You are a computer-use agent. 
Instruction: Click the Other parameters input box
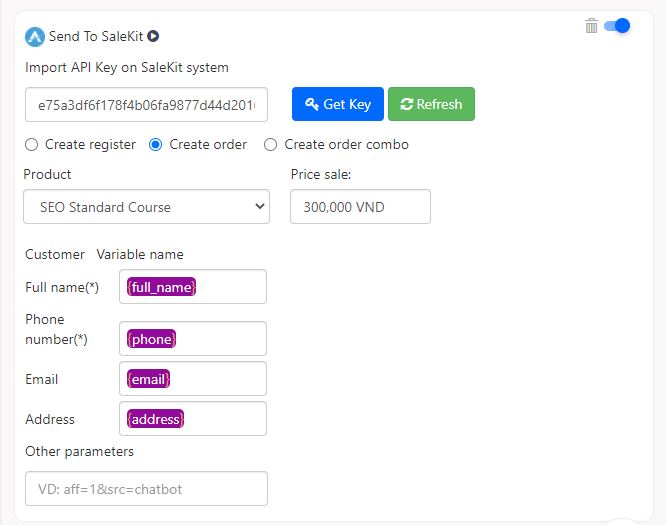[147, 489]
